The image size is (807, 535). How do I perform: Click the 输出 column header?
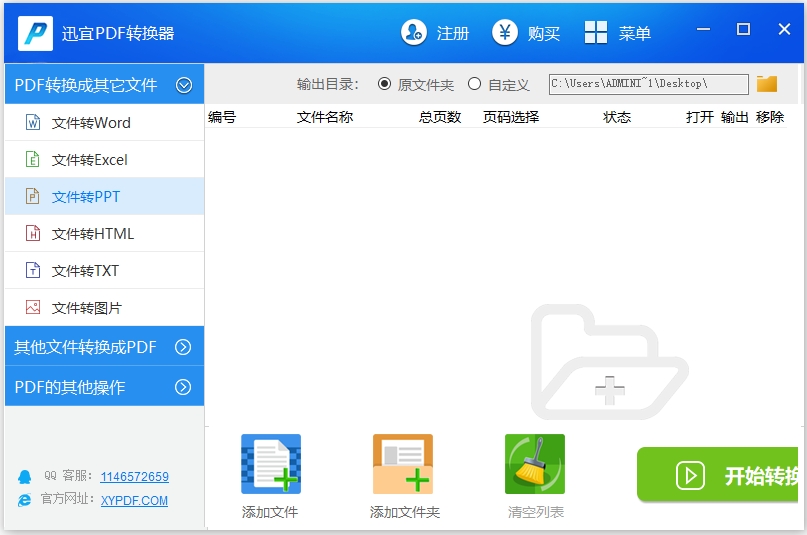735,117
